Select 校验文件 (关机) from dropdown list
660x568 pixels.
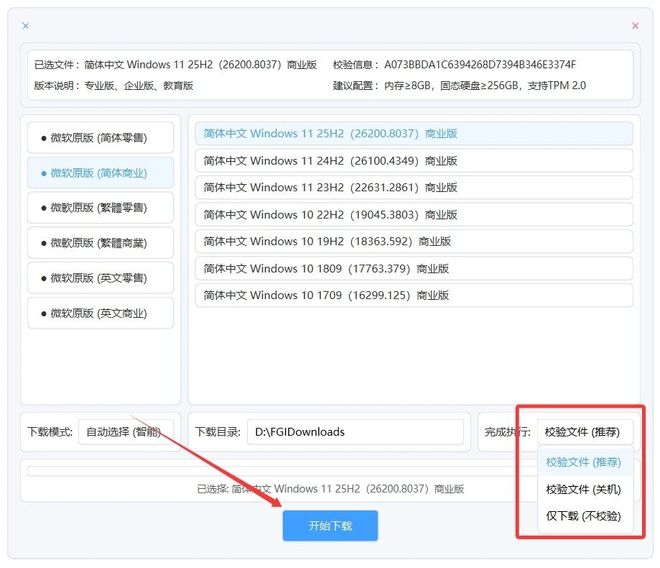[x=583, y=489]
